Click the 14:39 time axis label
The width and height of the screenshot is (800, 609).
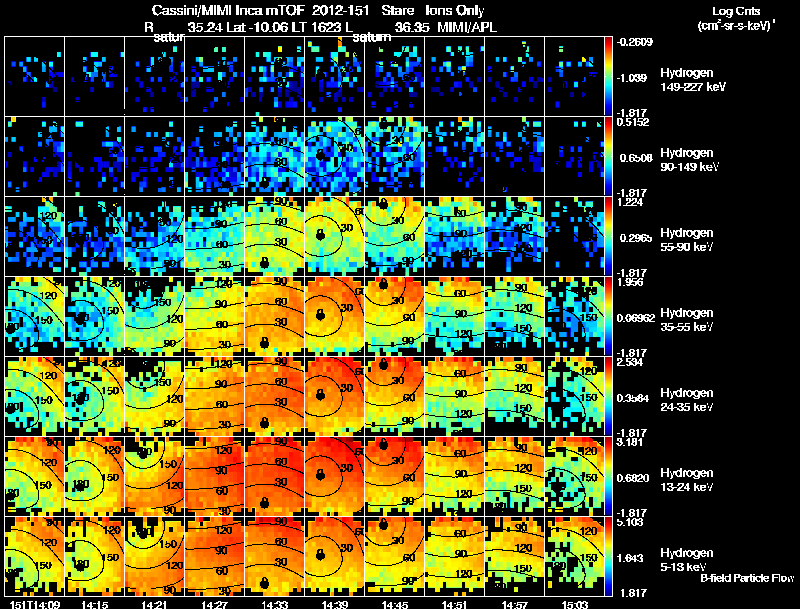pos(335,605)
